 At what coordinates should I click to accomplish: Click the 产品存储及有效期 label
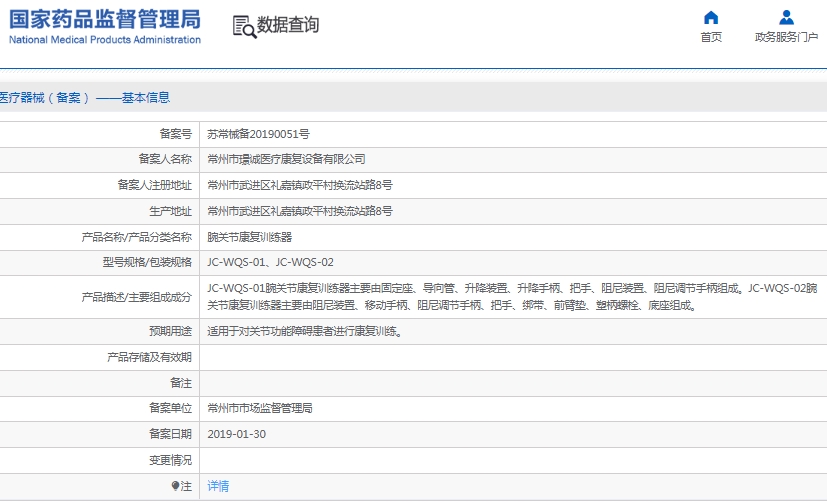coord(149,357)
